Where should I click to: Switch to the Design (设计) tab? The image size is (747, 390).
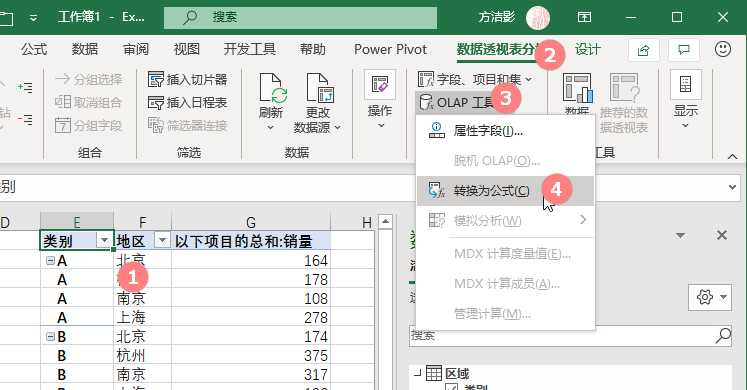[x=587, y=49]
